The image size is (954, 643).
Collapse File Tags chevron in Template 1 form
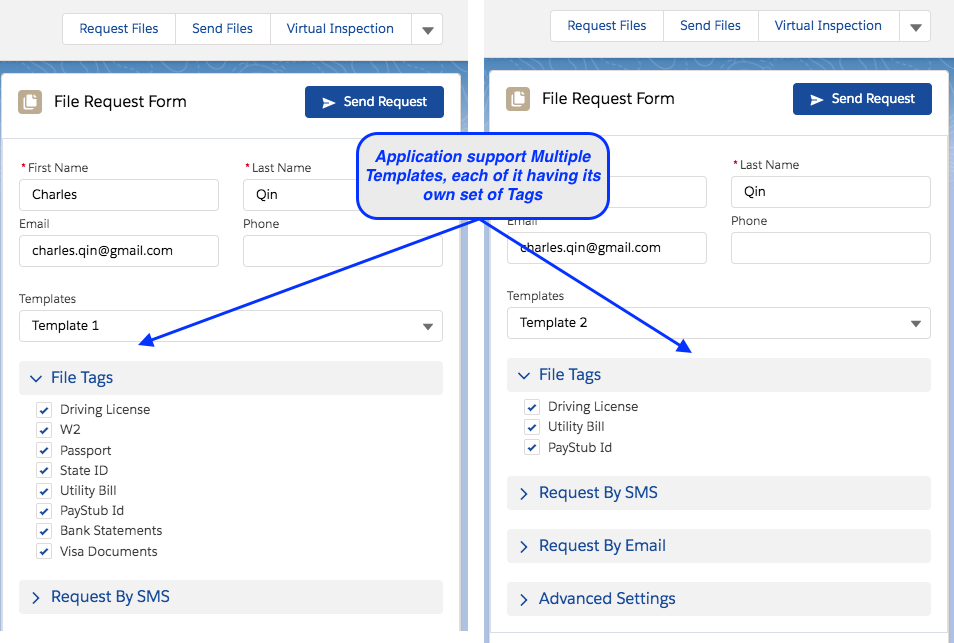(36, 378)
